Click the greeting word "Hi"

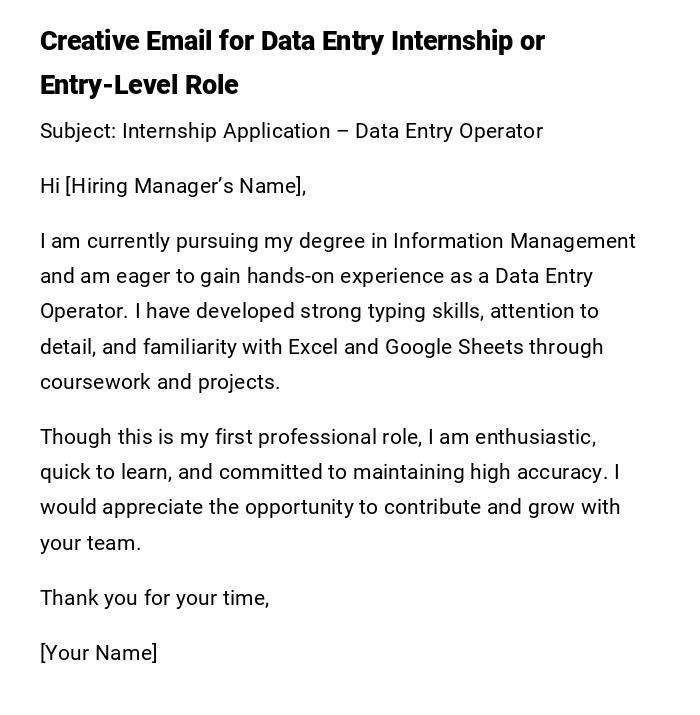pos(50,186)
